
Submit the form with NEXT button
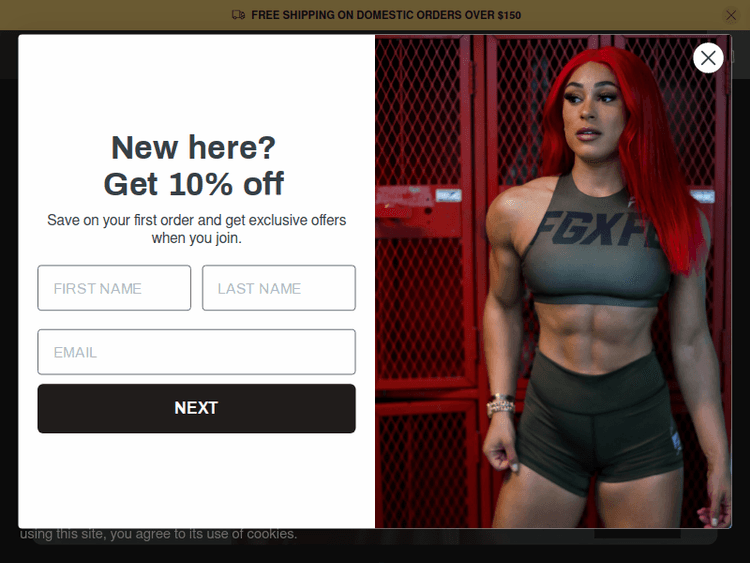click(x=197, y=408)
